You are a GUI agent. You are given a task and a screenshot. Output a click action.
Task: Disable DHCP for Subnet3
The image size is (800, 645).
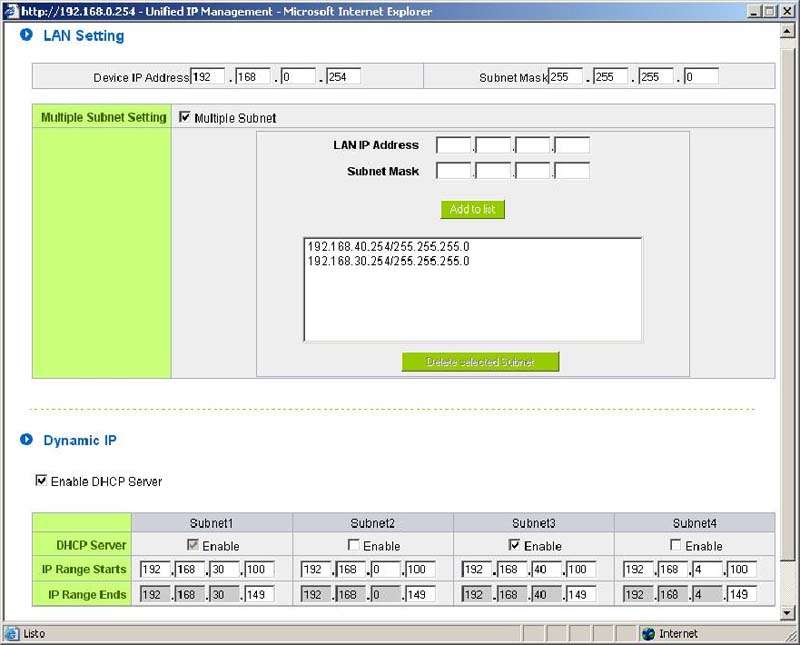[x=515, y=545]
